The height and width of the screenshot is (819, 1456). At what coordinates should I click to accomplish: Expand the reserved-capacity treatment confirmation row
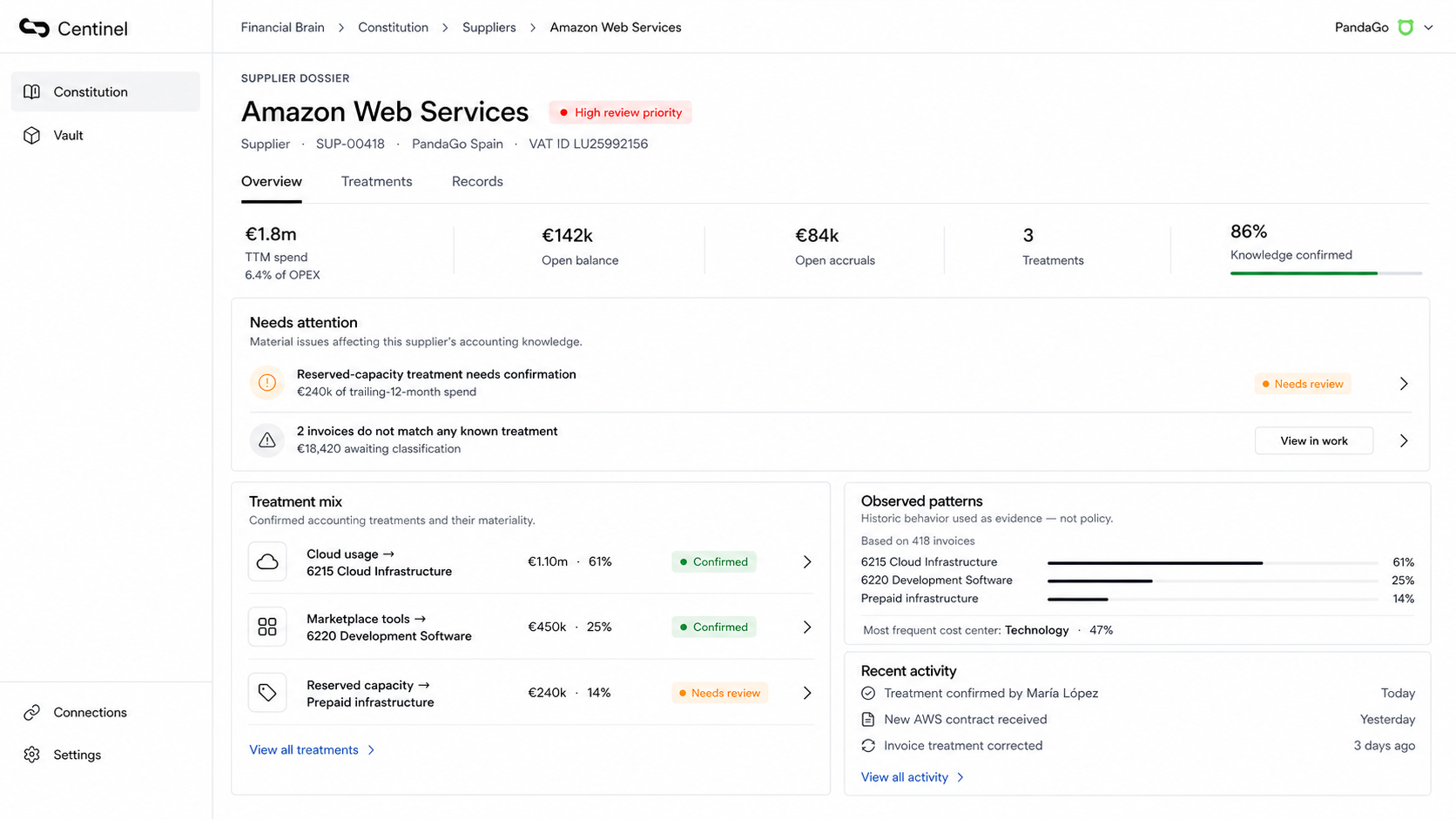point(1404,384)
